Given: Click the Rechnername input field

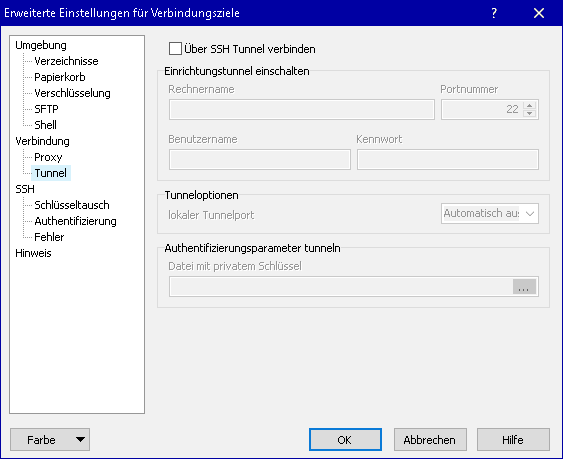Looking at the screenshot, I should 302,110.
